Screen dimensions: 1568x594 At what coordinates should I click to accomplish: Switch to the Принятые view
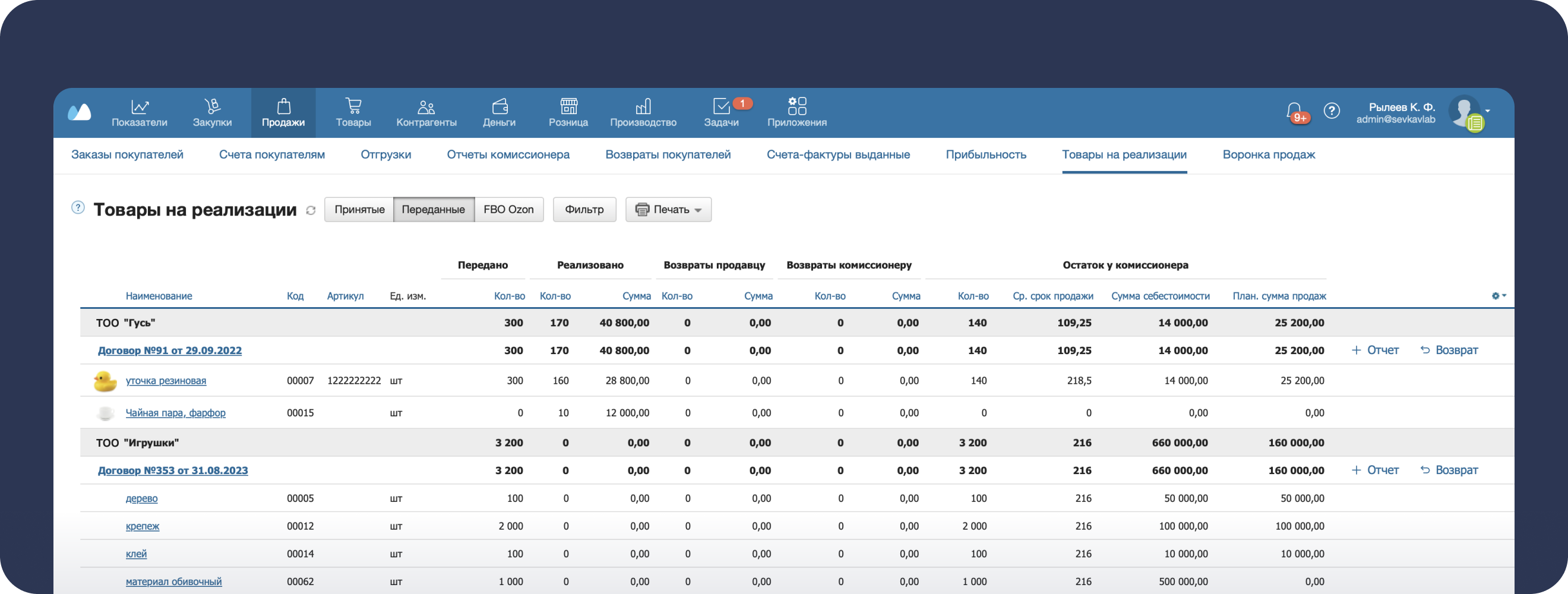click(x=359, y=209)
